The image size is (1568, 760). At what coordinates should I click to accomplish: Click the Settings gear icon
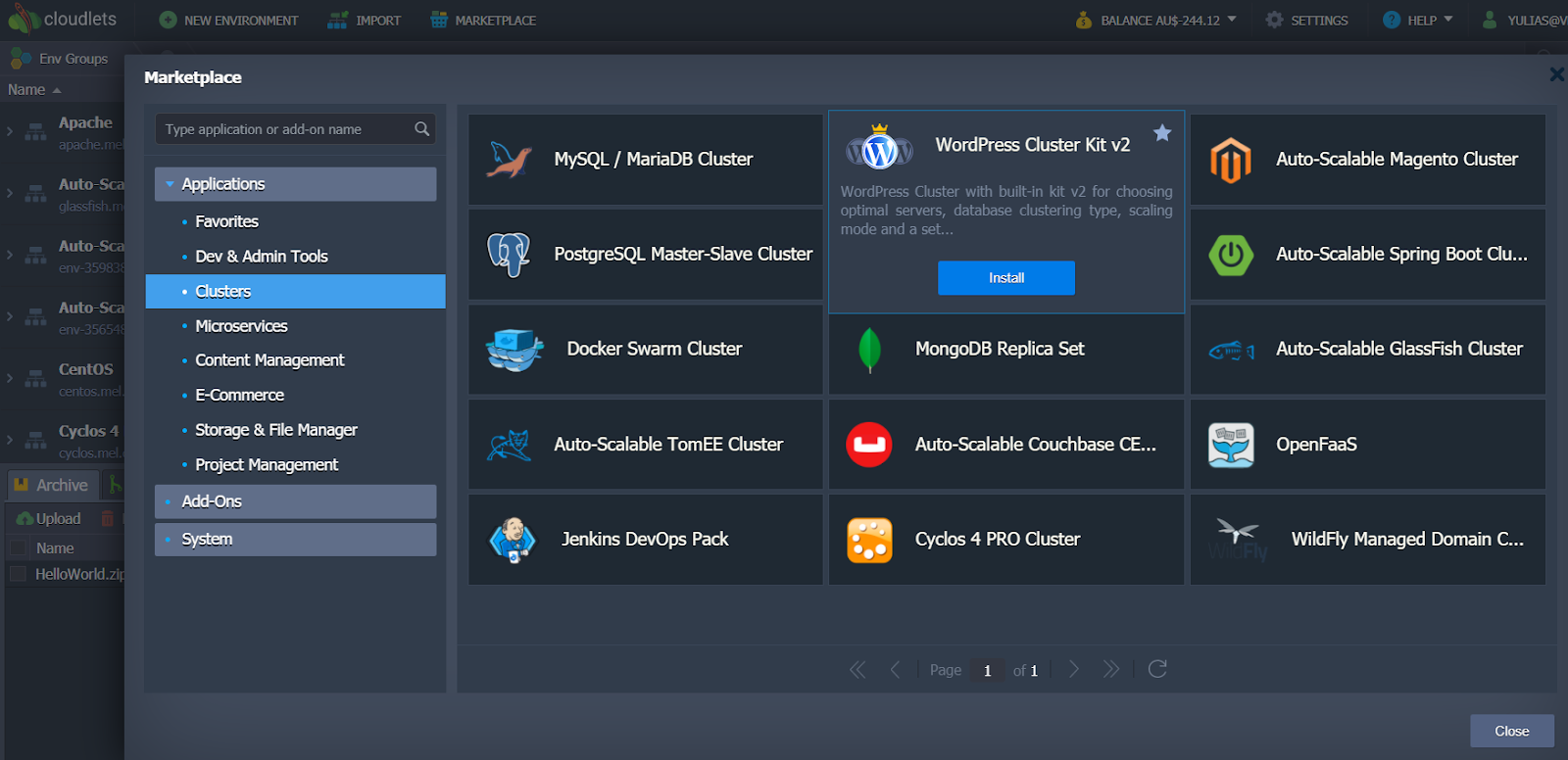click(1274, 20)
